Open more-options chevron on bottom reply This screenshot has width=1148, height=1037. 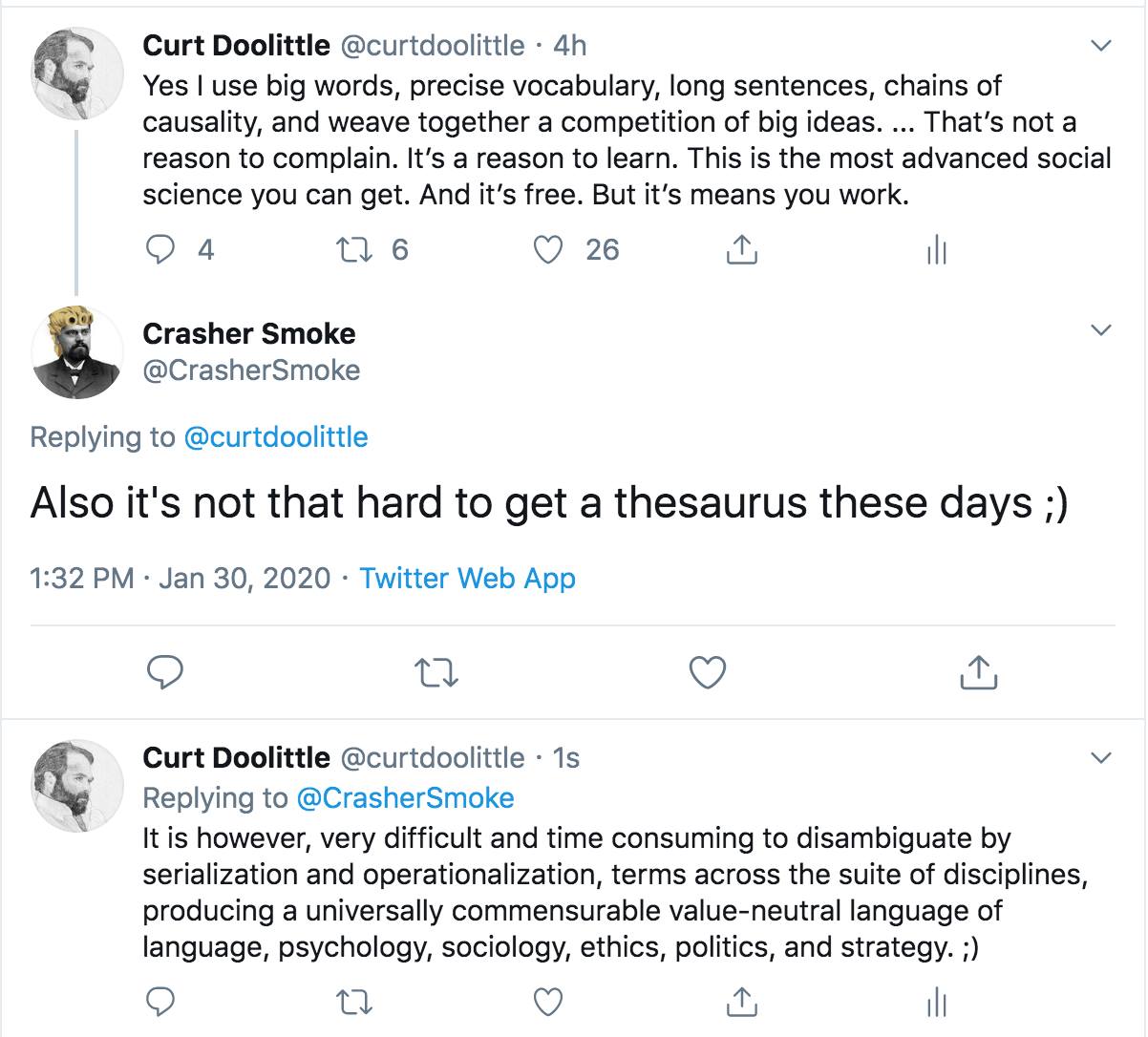click(x=1101, y=758)
